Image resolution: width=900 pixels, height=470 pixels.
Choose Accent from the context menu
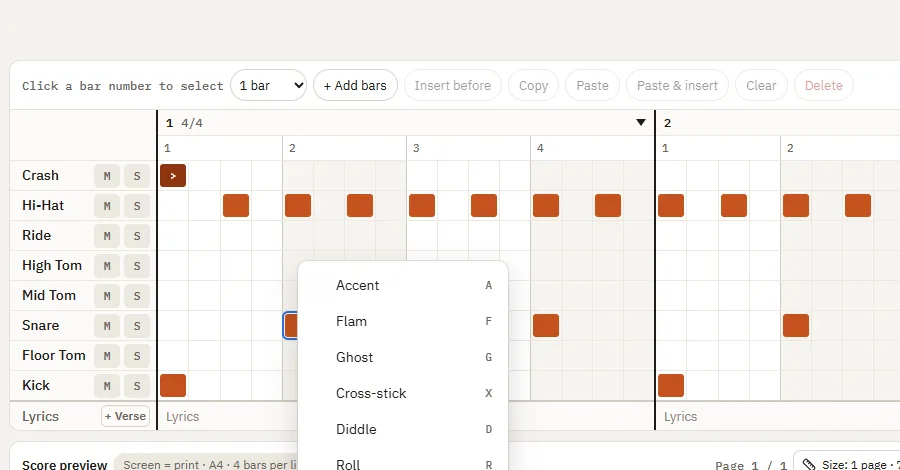[x=403, y=285]
